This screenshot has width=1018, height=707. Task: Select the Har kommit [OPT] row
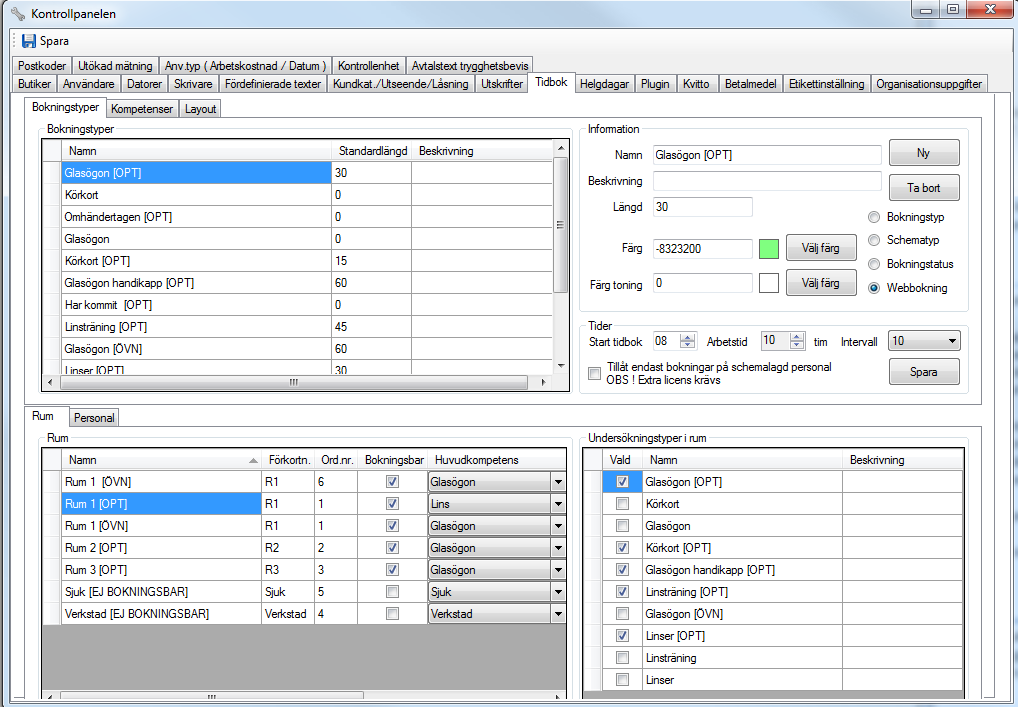(306, 305)
